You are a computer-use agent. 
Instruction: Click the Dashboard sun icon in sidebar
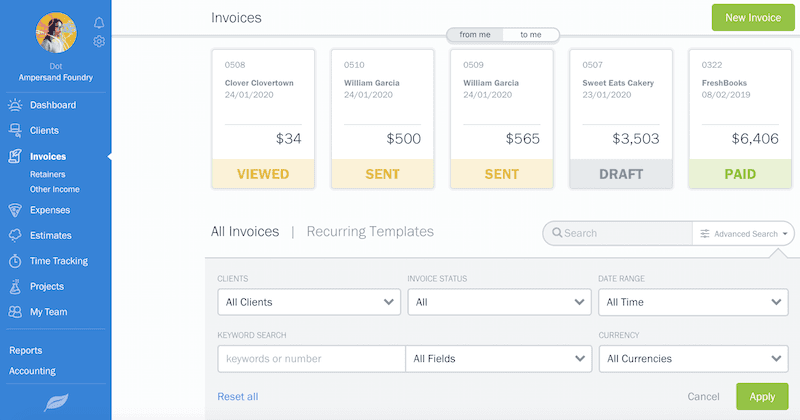pos(15,105)
